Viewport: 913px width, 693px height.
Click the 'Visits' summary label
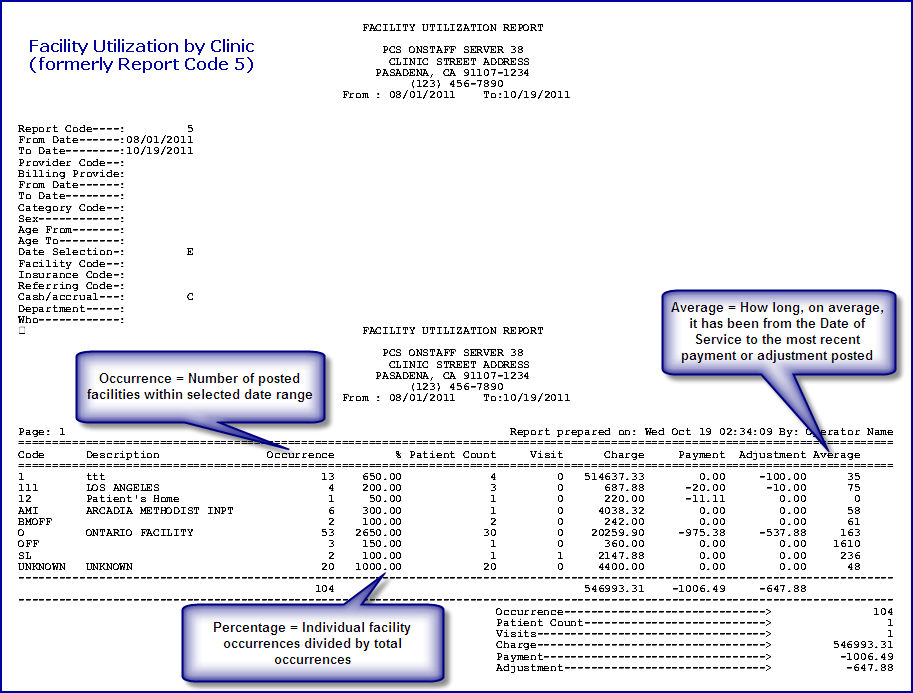coord(516,634)
